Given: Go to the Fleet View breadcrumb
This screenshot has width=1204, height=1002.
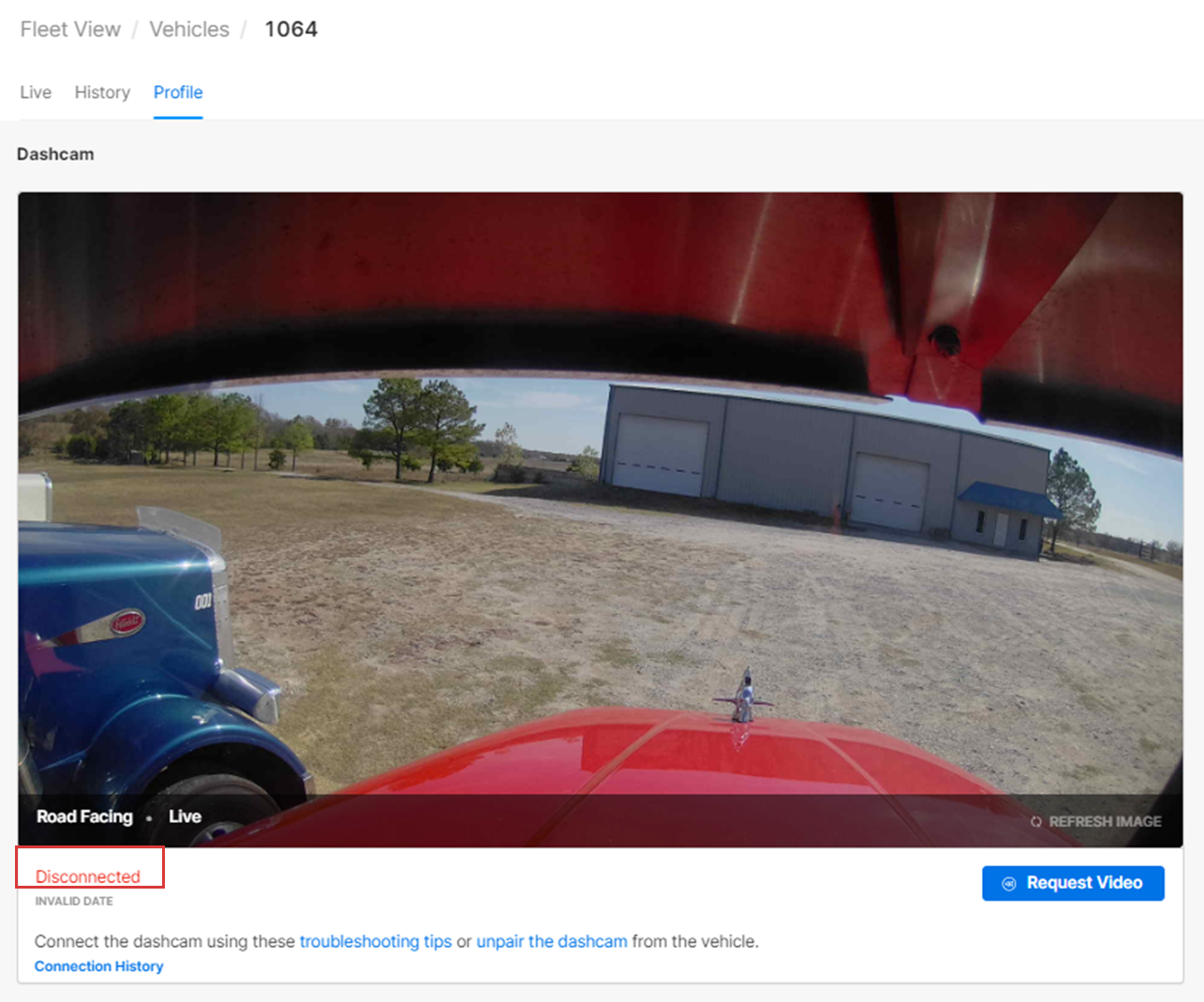Looking at the screenshot, I should coord(70,29).
